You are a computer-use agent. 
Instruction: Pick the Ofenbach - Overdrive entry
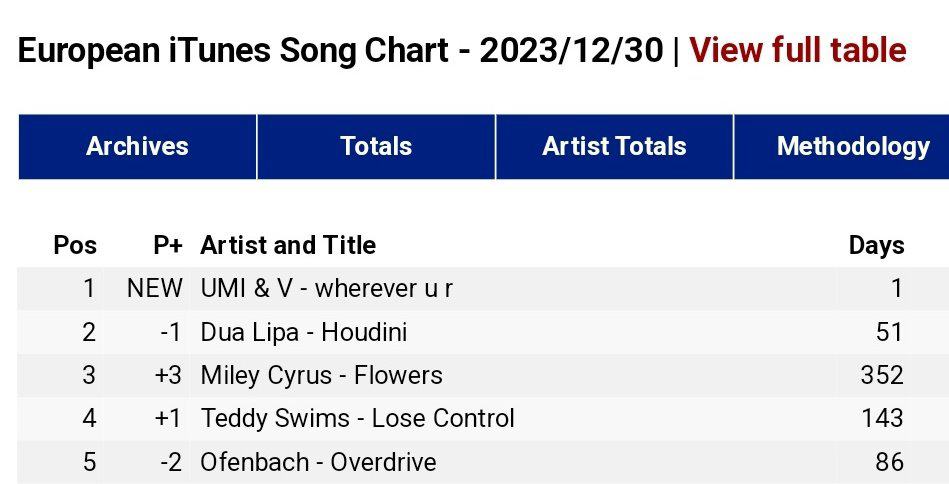point(318,462)
